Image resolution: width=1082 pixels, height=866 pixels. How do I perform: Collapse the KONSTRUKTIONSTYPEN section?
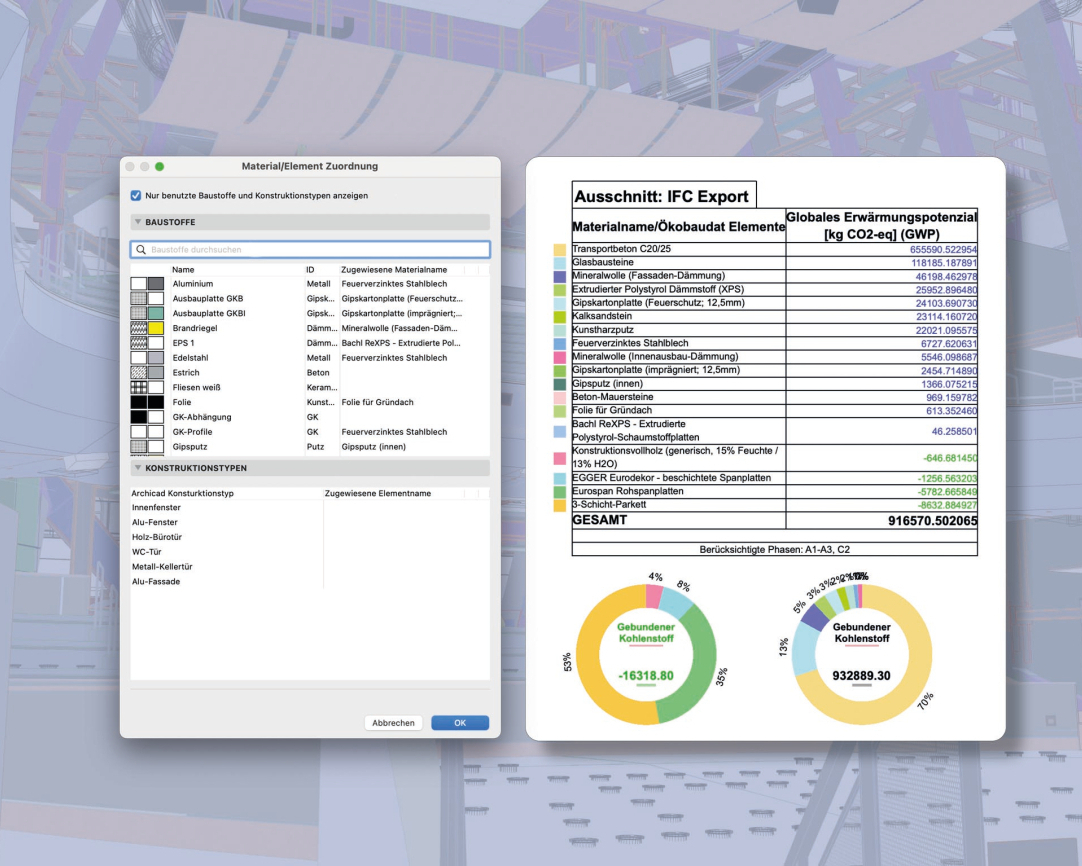click(x=137, y=468)
